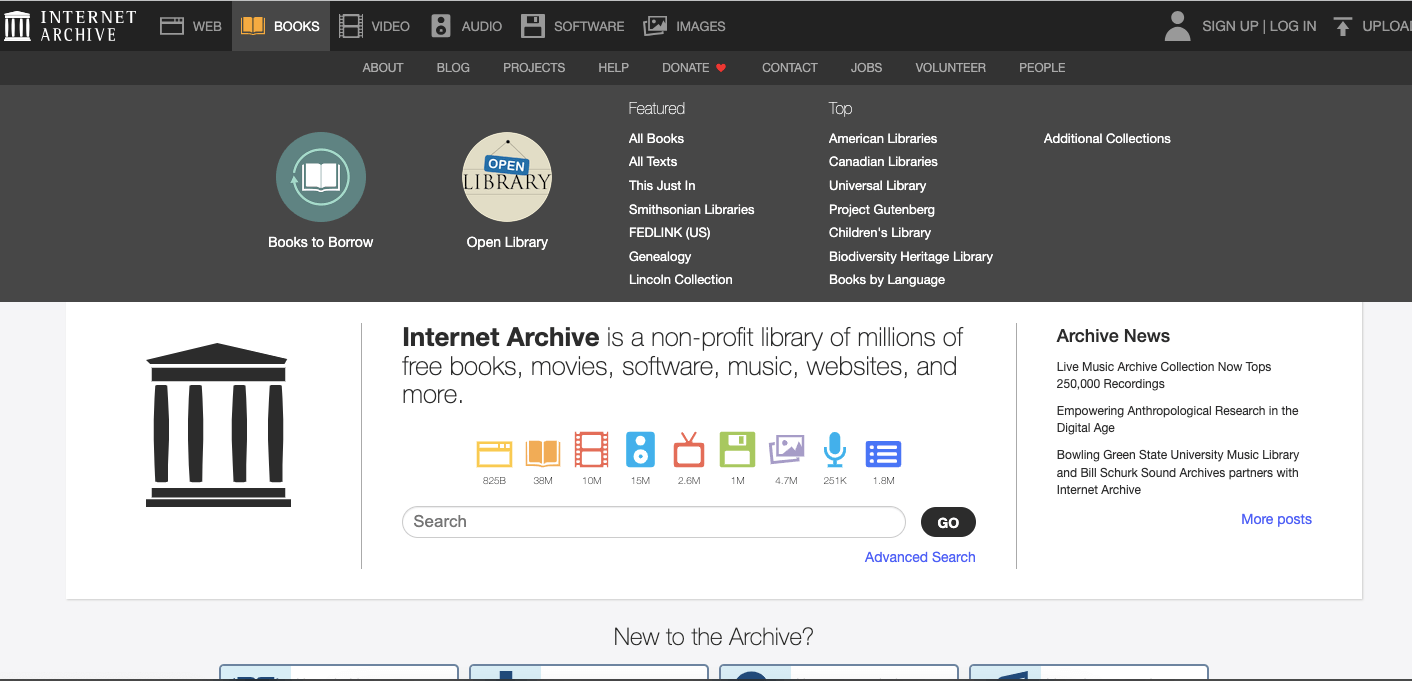The image size is (1412, 681).
Task: Open the PROJECTS link
Action: coord(534,68)
